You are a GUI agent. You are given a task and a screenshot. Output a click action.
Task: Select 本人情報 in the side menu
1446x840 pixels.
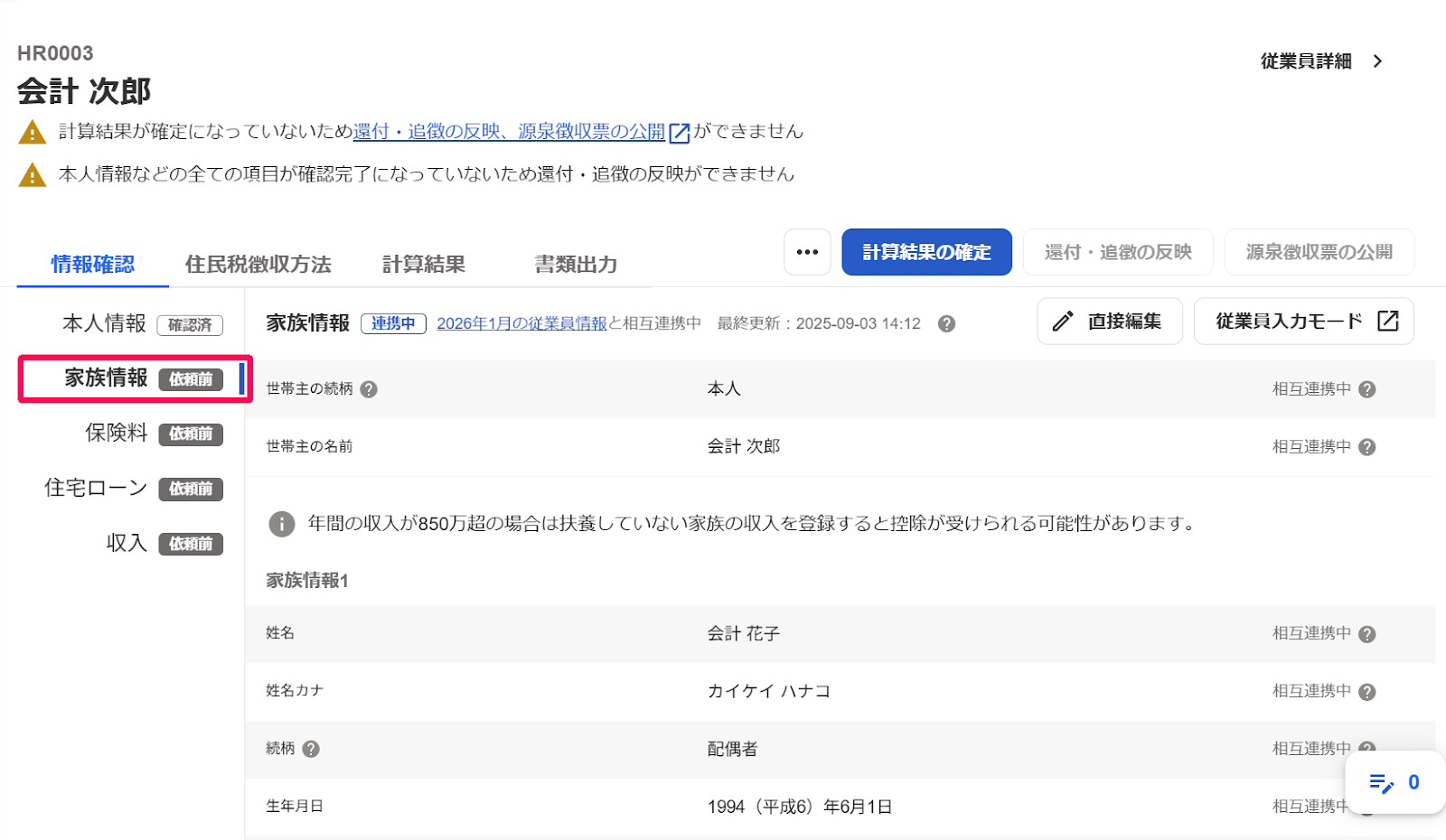pos(104,323)
